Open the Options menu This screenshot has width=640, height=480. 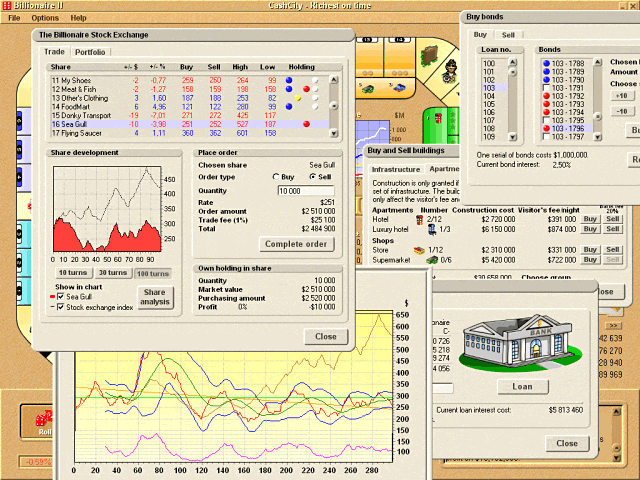click(45, 18)
